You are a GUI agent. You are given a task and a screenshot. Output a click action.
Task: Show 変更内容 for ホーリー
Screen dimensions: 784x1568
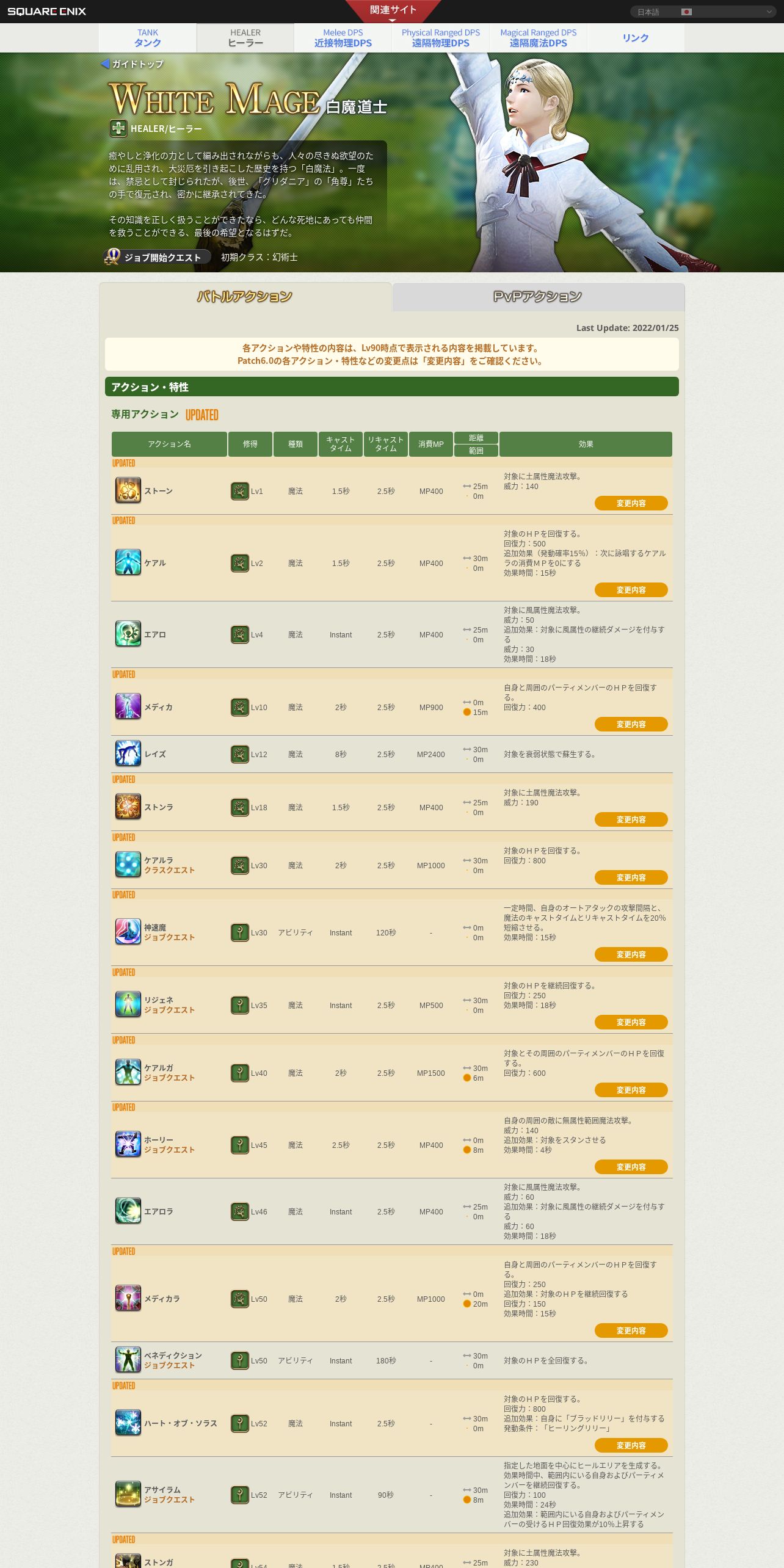point(631,1167)
